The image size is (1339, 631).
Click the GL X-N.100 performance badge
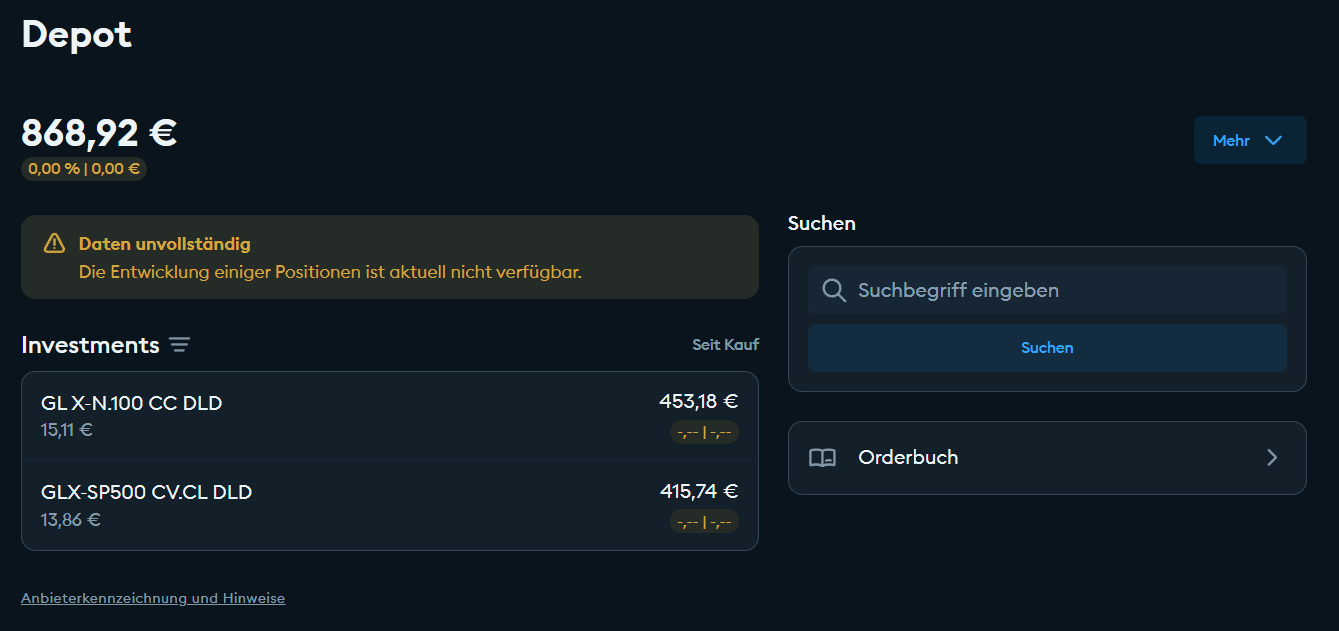[x=704, y=432]
